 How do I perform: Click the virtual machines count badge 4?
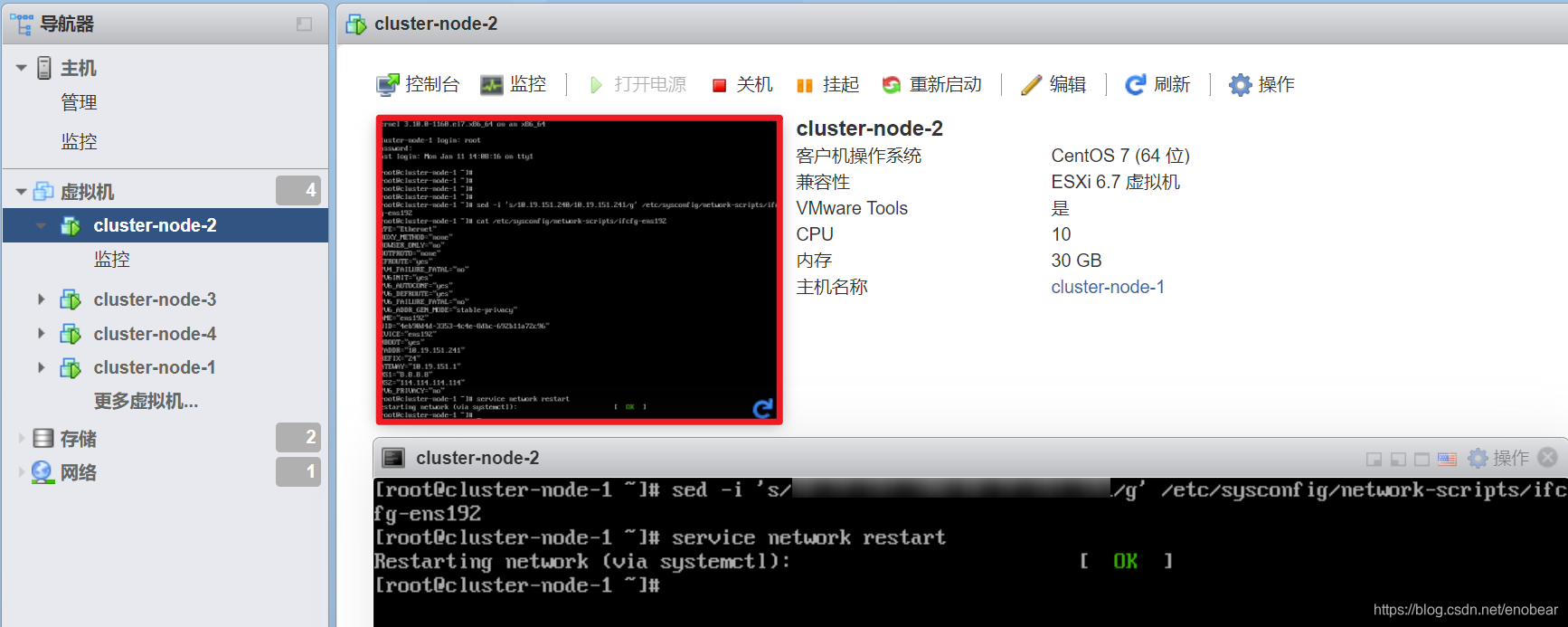(298, 190)
